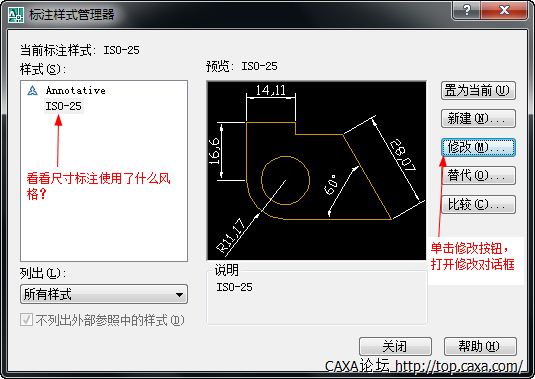This screenshot has width=535, height=379.
Task: Click the dialog application icon in title bar
Action: [x=16, y=15]
